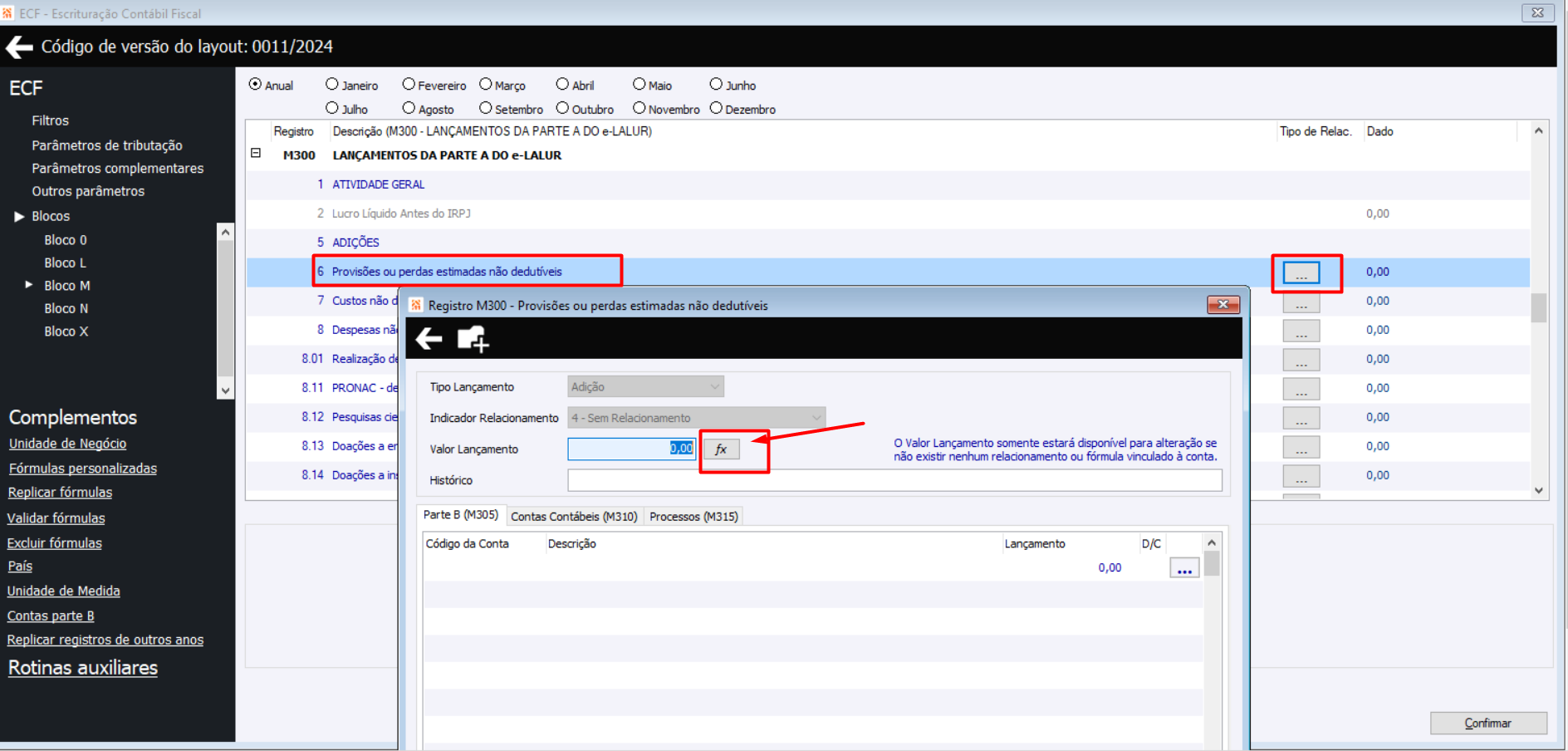Image resolution: width=1568 pixels, height=751 pixels.
Task: Close the Registro M300 dialog
Action: tap(1223, 305)
